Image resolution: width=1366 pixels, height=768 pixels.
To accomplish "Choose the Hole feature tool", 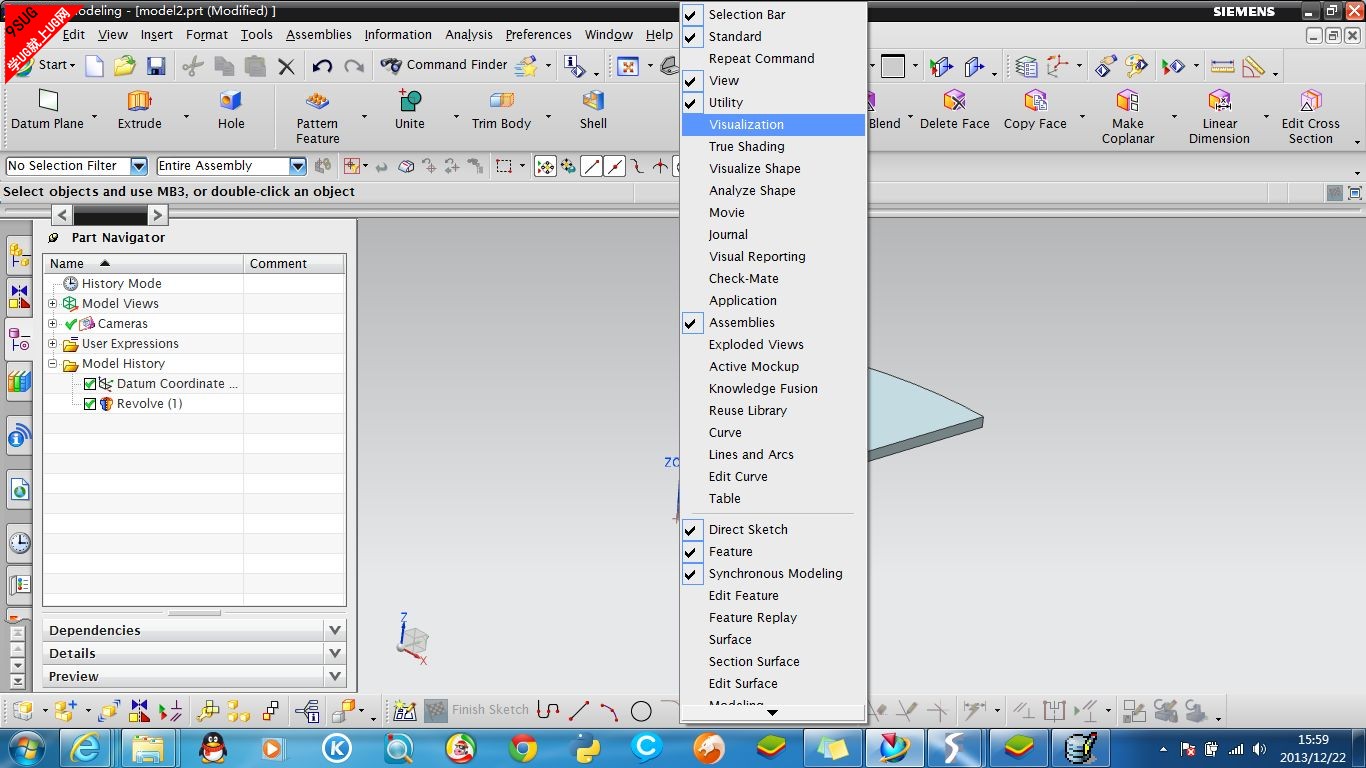I will [x=231, y=110].
